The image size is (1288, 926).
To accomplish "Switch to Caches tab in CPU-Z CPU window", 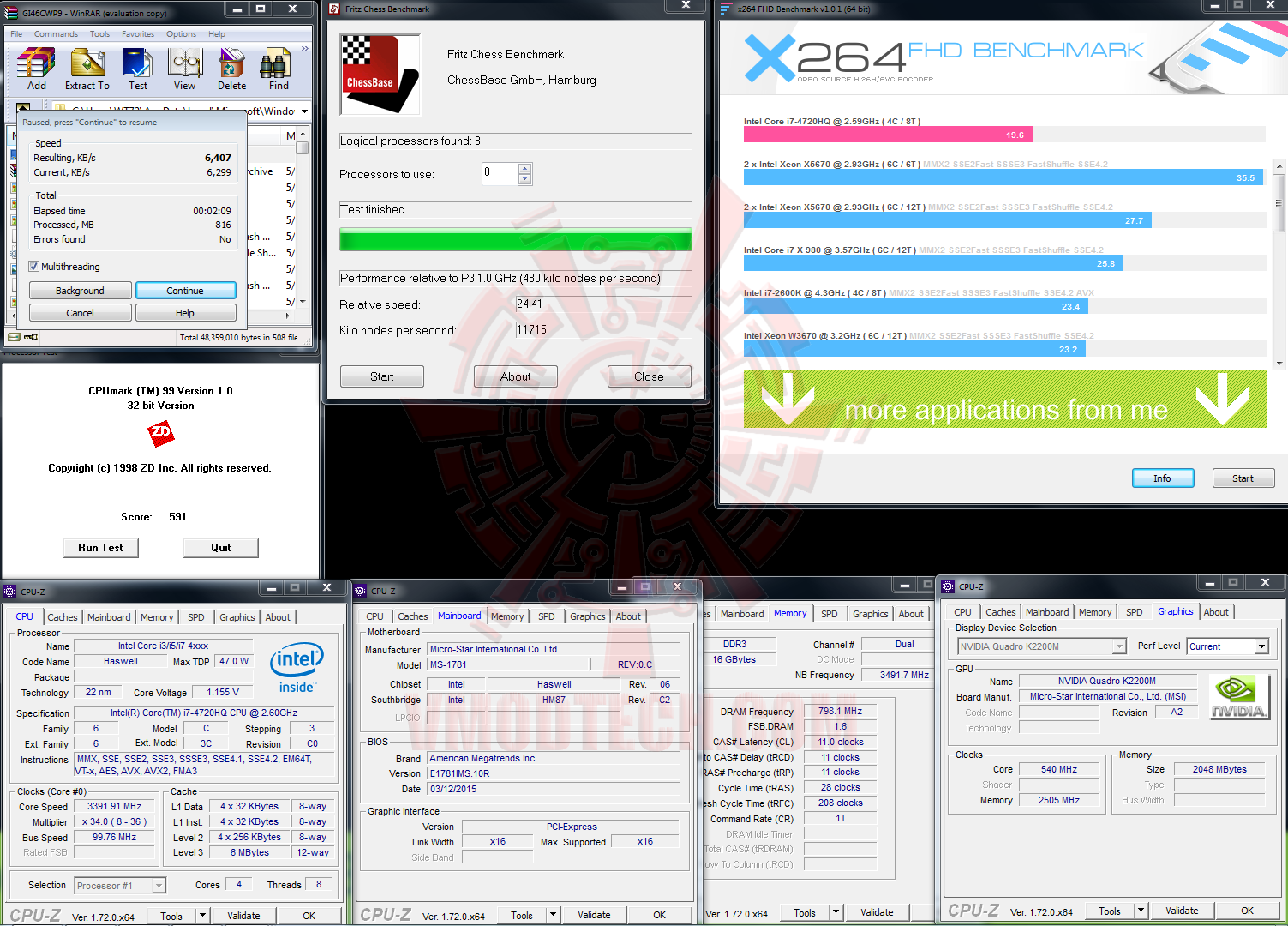I will coord(63,617).
